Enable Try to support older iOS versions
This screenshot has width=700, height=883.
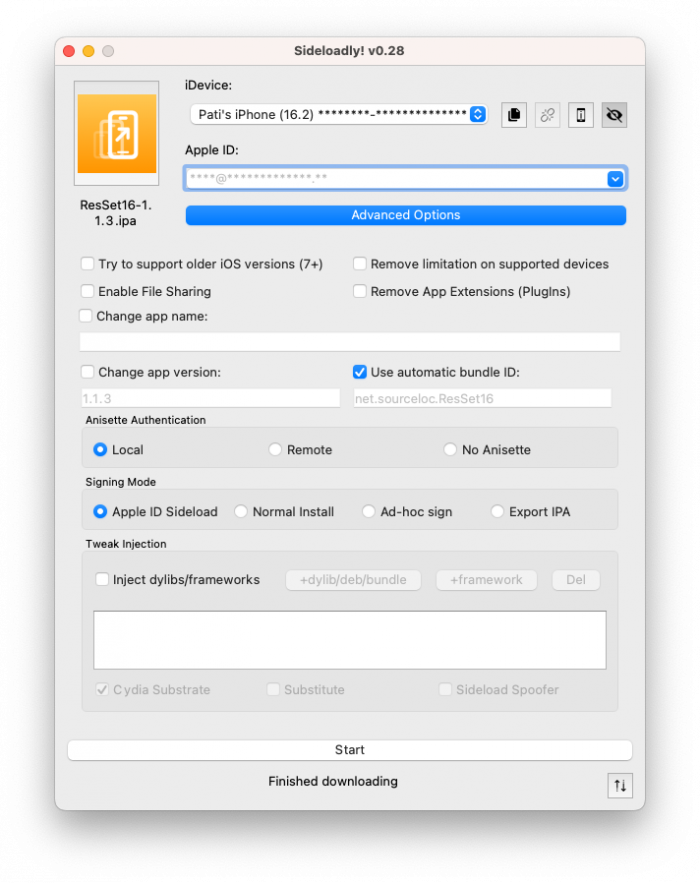click(x=87, y=264)
